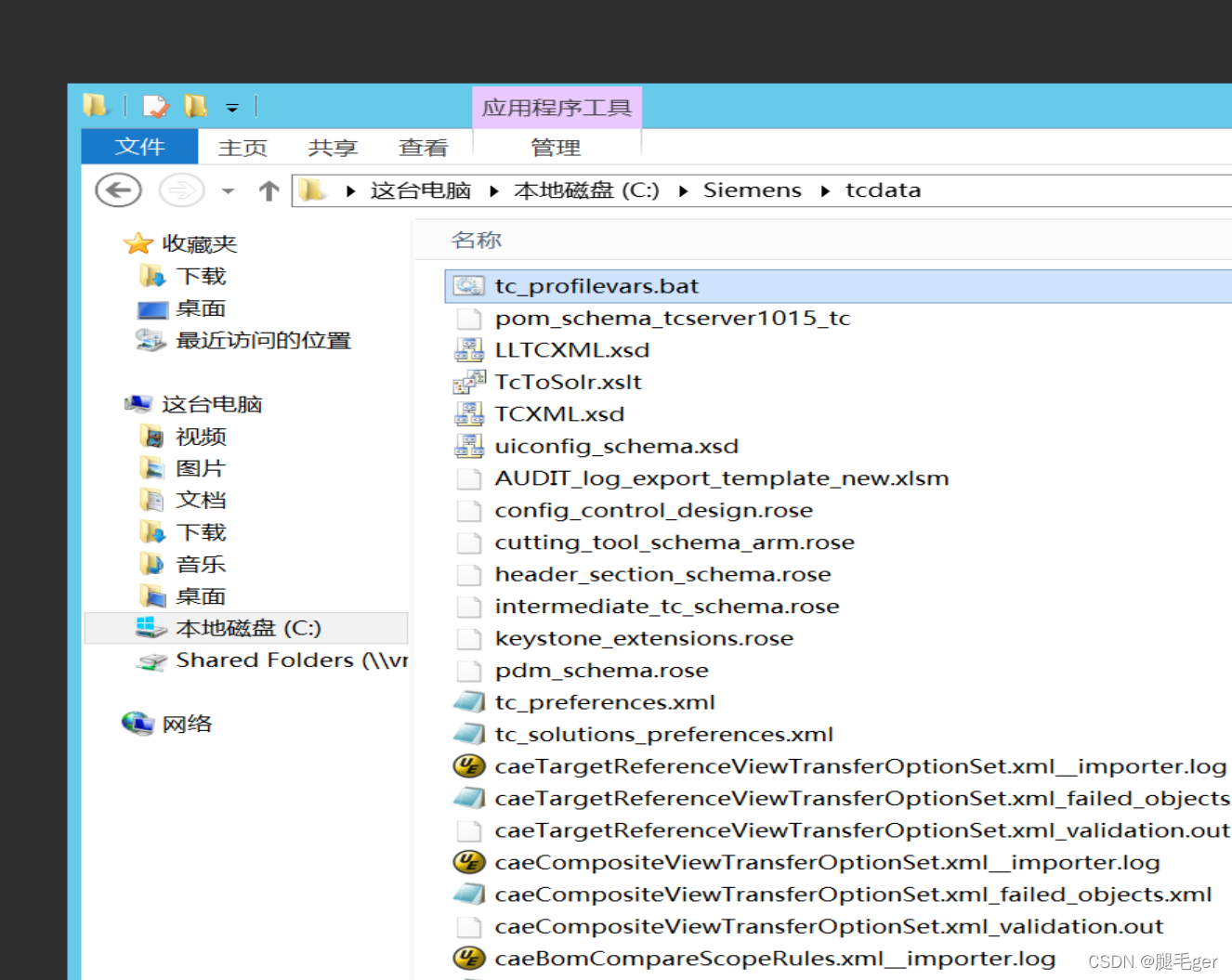Click the new folder icon in quick access toolbar
The image size is (1232, 980).
[195, 105]
